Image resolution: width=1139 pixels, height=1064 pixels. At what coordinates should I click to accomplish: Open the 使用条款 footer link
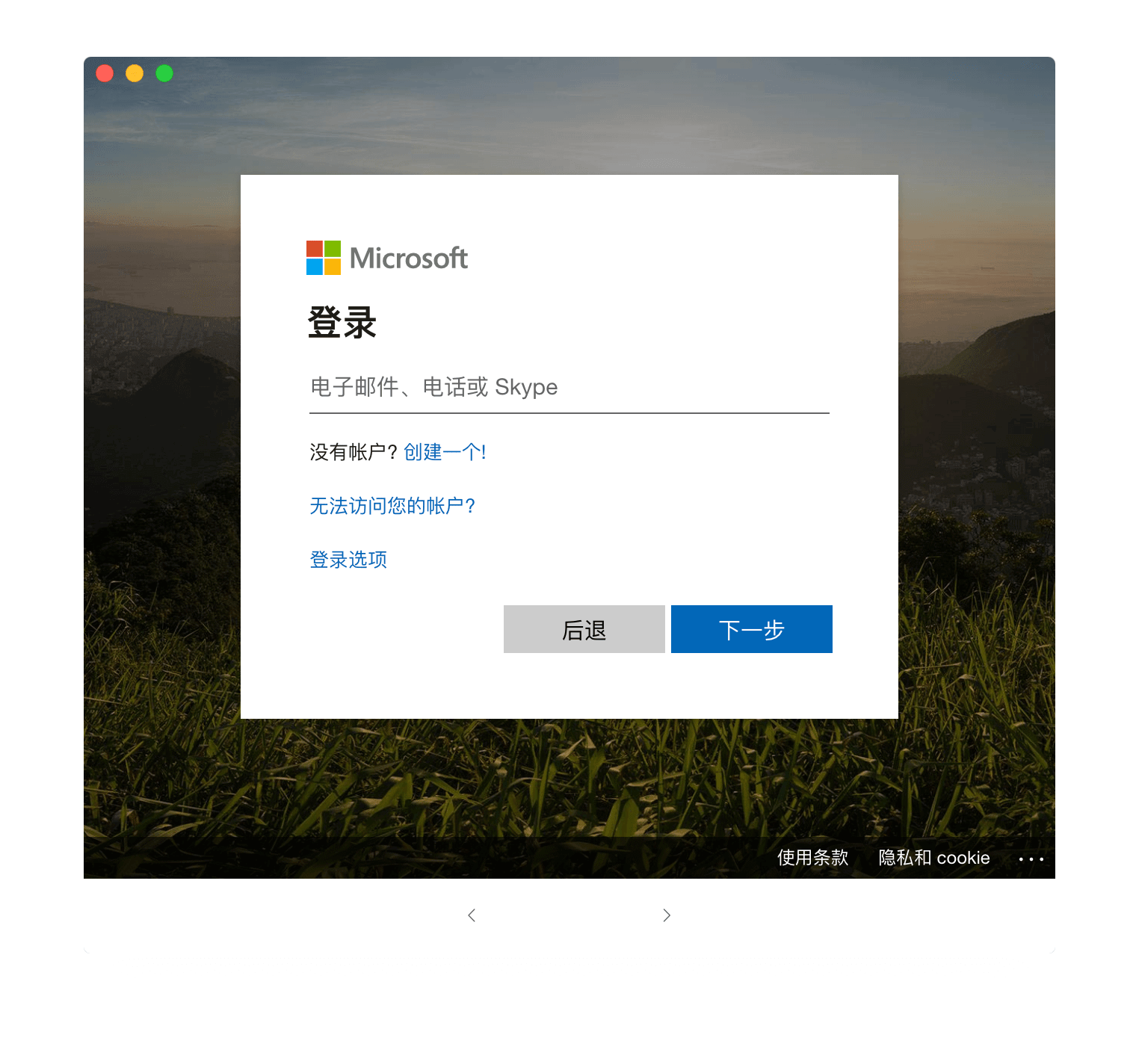tap(813, 858)
